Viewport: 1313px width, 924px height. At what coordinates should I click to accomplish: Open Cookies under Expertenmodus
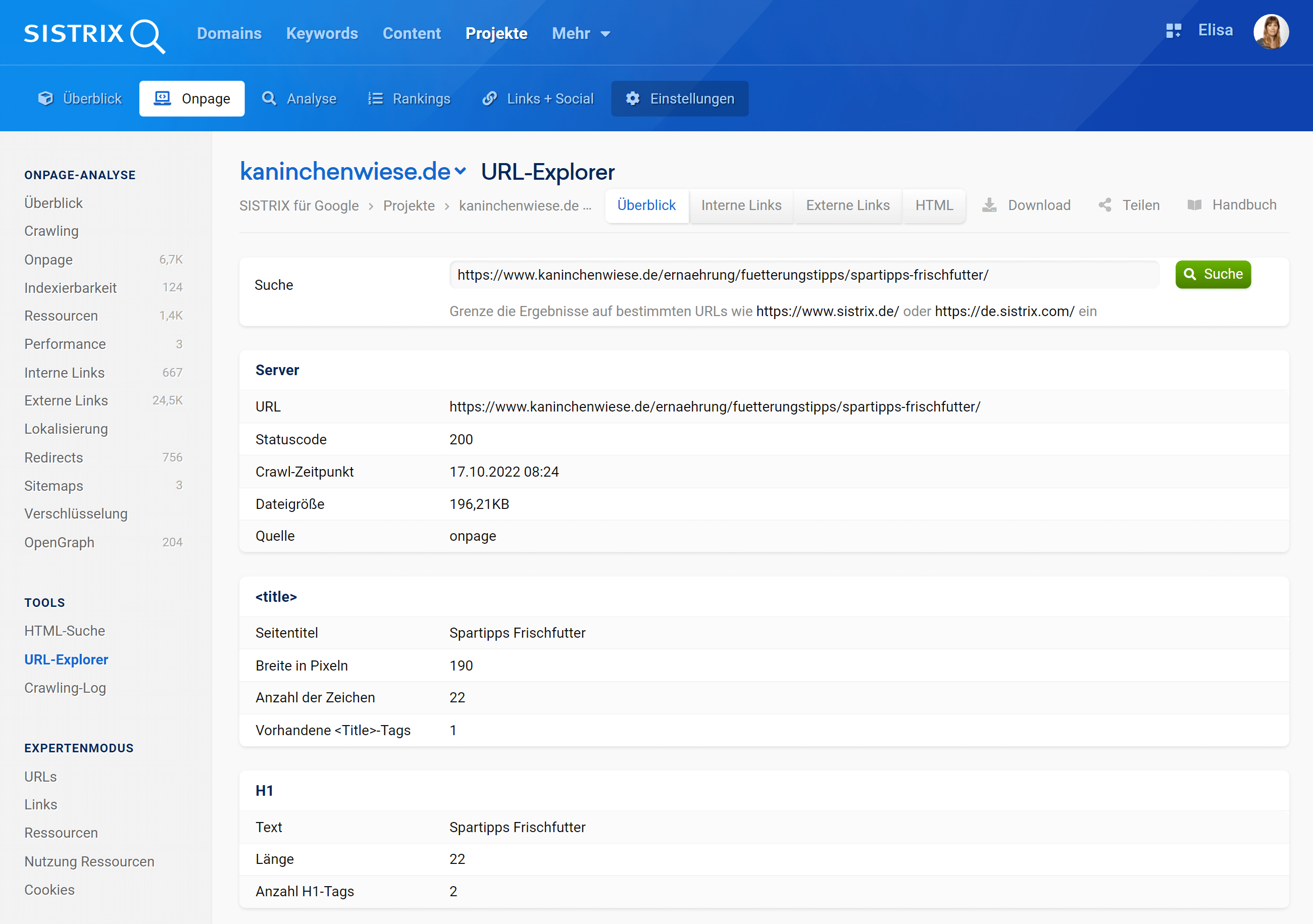[x=50, y=890]
